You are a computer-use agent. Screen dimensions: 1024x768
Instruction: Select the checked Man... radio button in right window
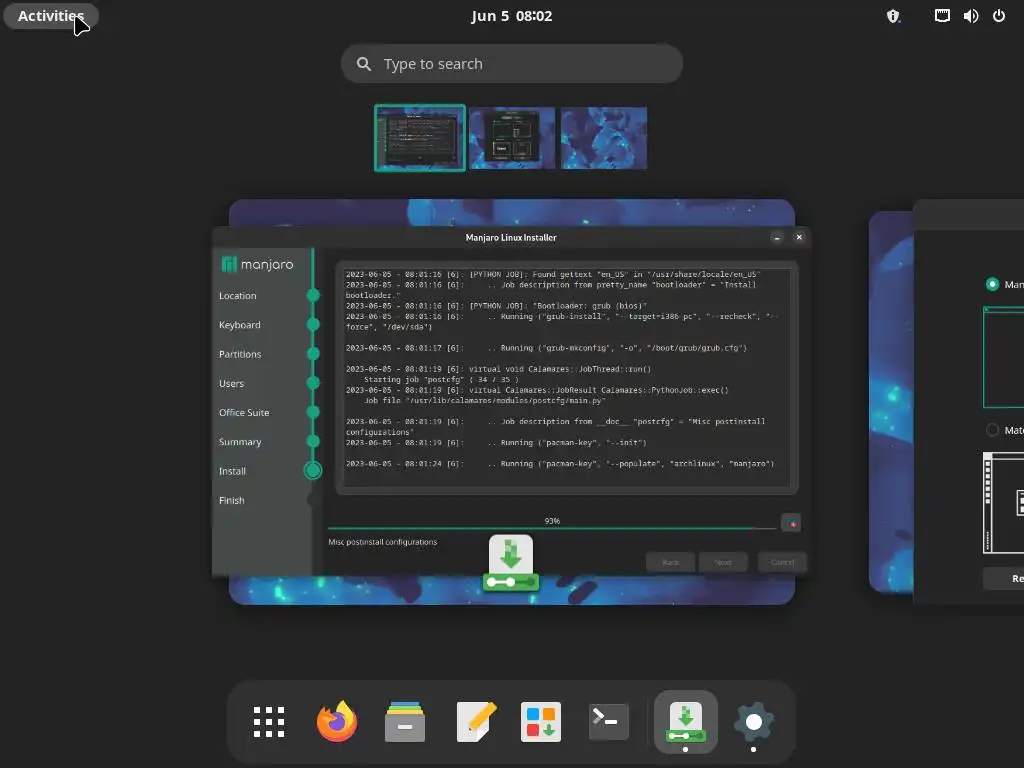tap(992, 284)
